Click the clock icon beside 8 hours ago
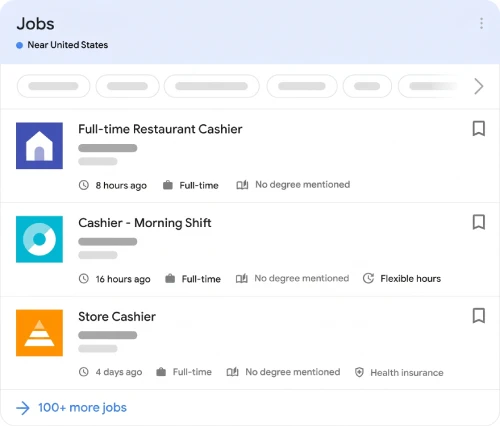Screen dimensions: 500x426 coord(84,185)
